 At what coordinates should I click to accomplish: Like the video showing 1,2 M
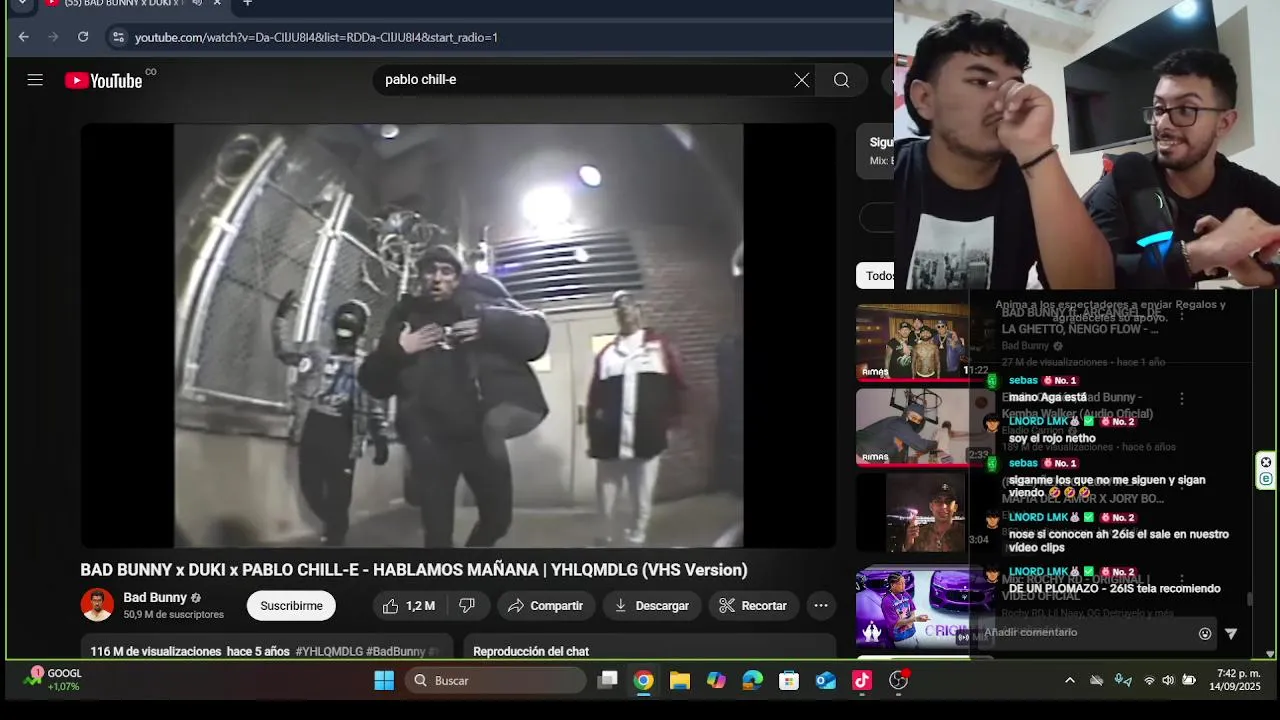point(409,606)
